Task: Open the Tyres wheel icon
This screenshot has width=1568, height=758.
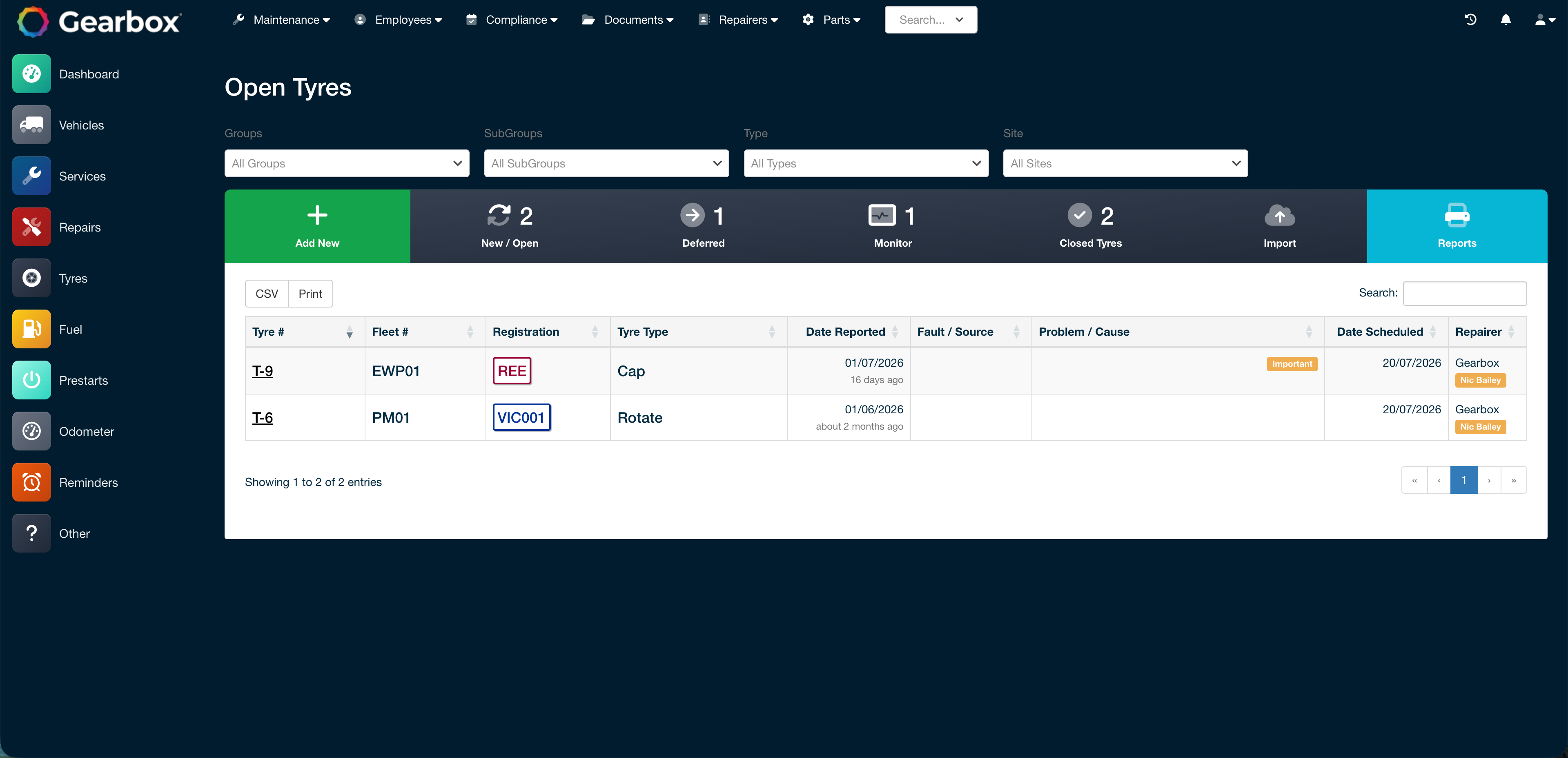Action: (x=32, y=278)
